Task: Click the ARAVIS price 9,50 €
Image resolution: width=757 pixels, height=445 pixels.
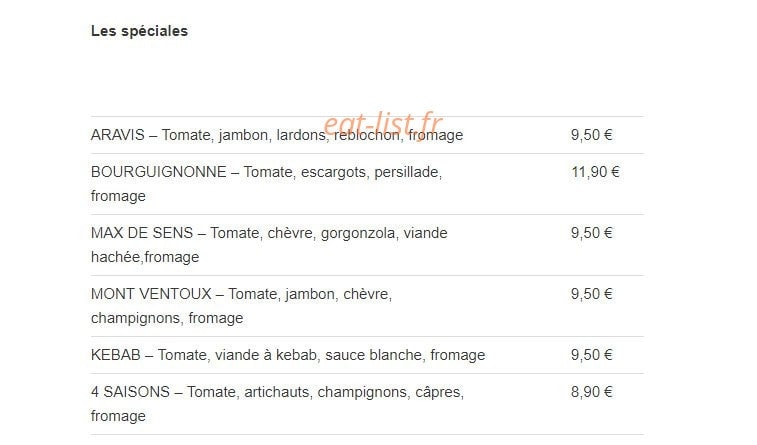Action: click(591, 135)
